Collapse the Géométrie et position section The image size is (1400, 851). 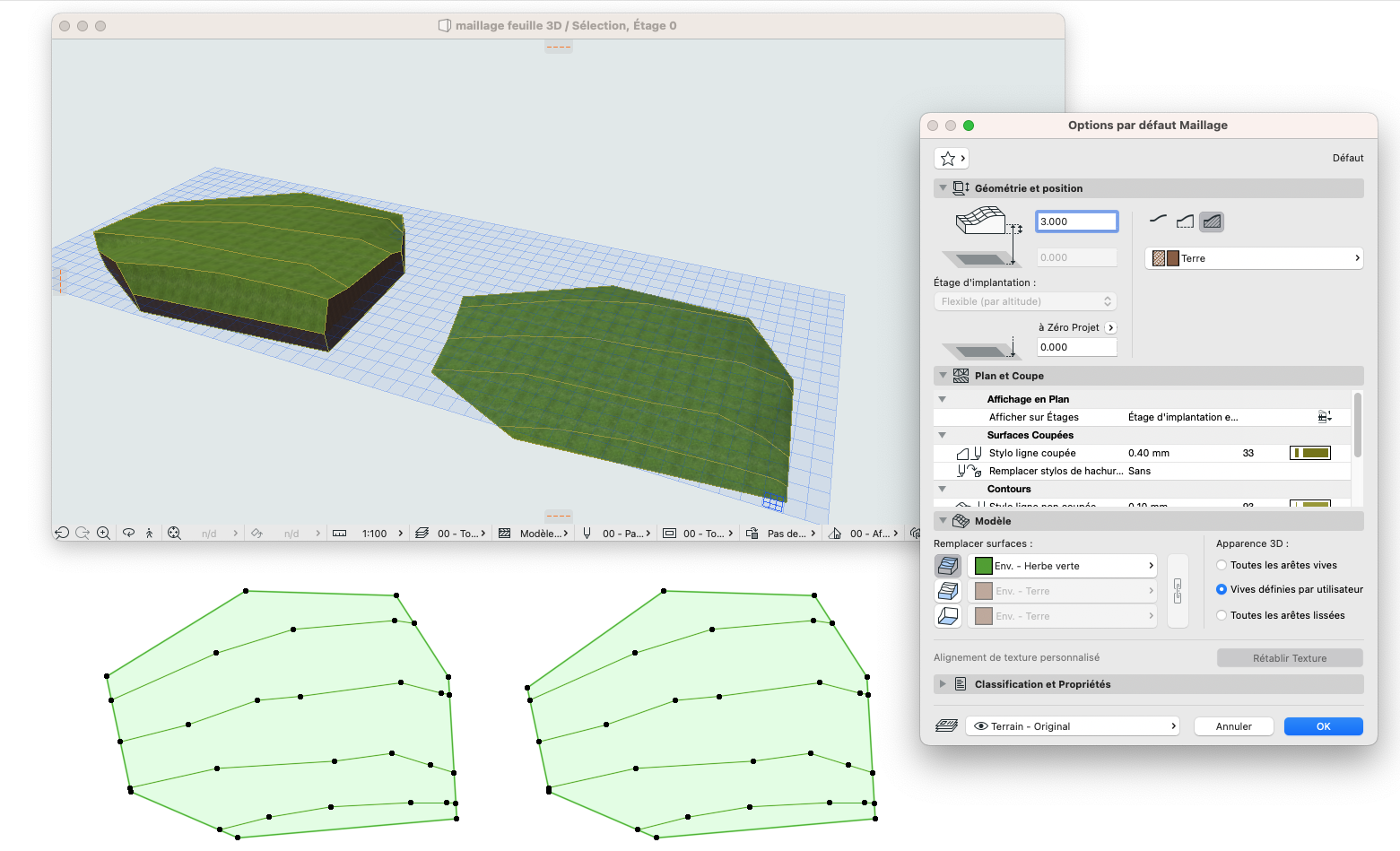click(x=943, y=188)
